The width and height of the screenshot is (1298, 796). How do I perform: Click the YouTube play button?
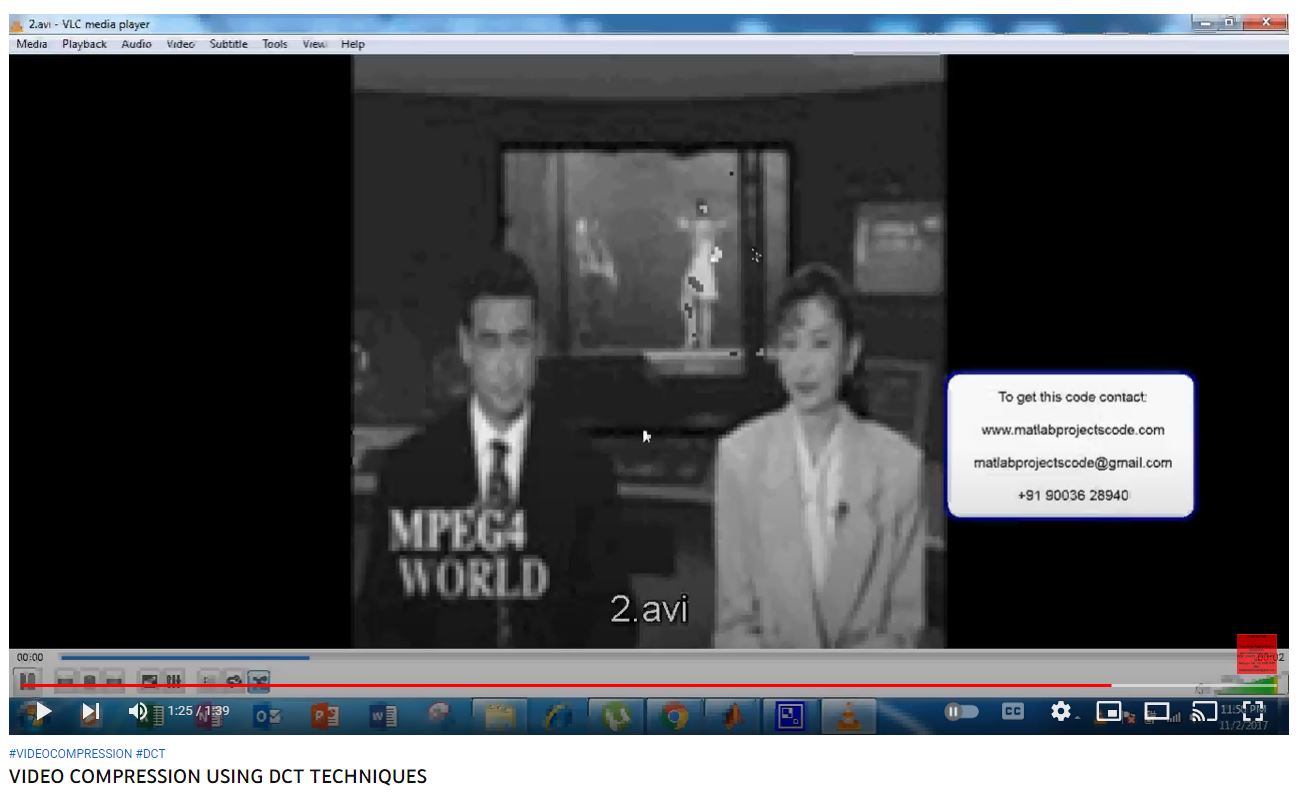pyautogui.click(x=41, y=712)
